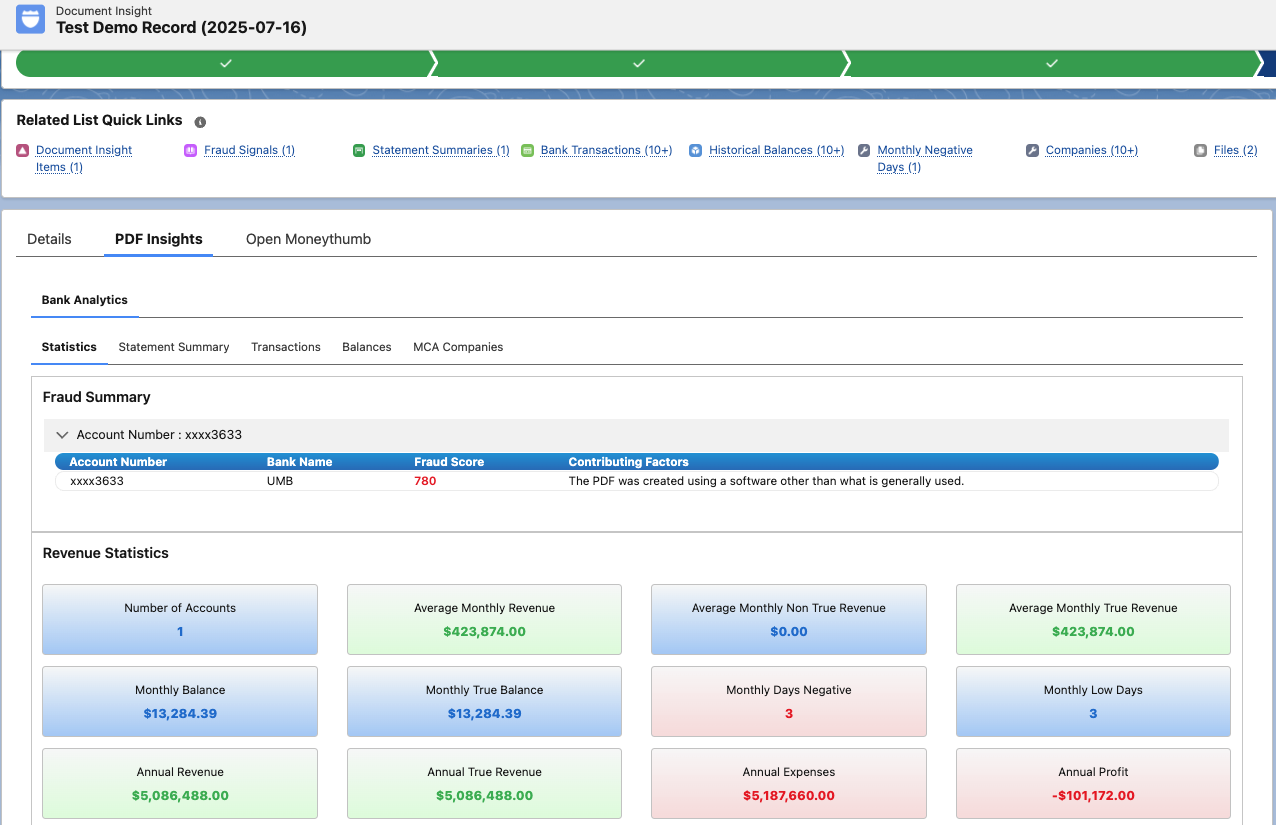
Task: Click the Annual Profit card
Action: 1093,784
